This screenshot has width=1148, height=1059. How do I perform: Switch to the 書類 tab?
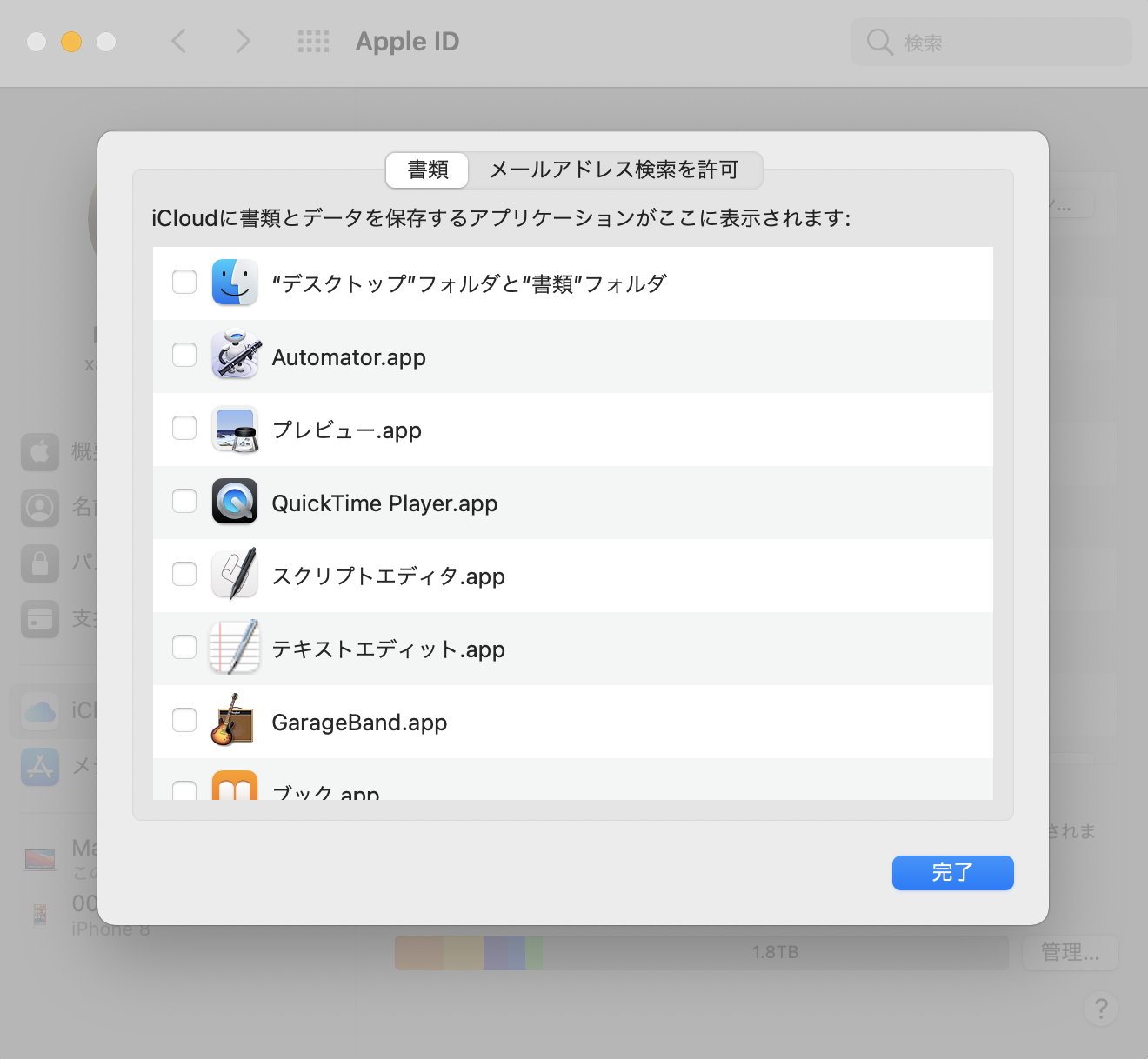(x=428, y=170)
